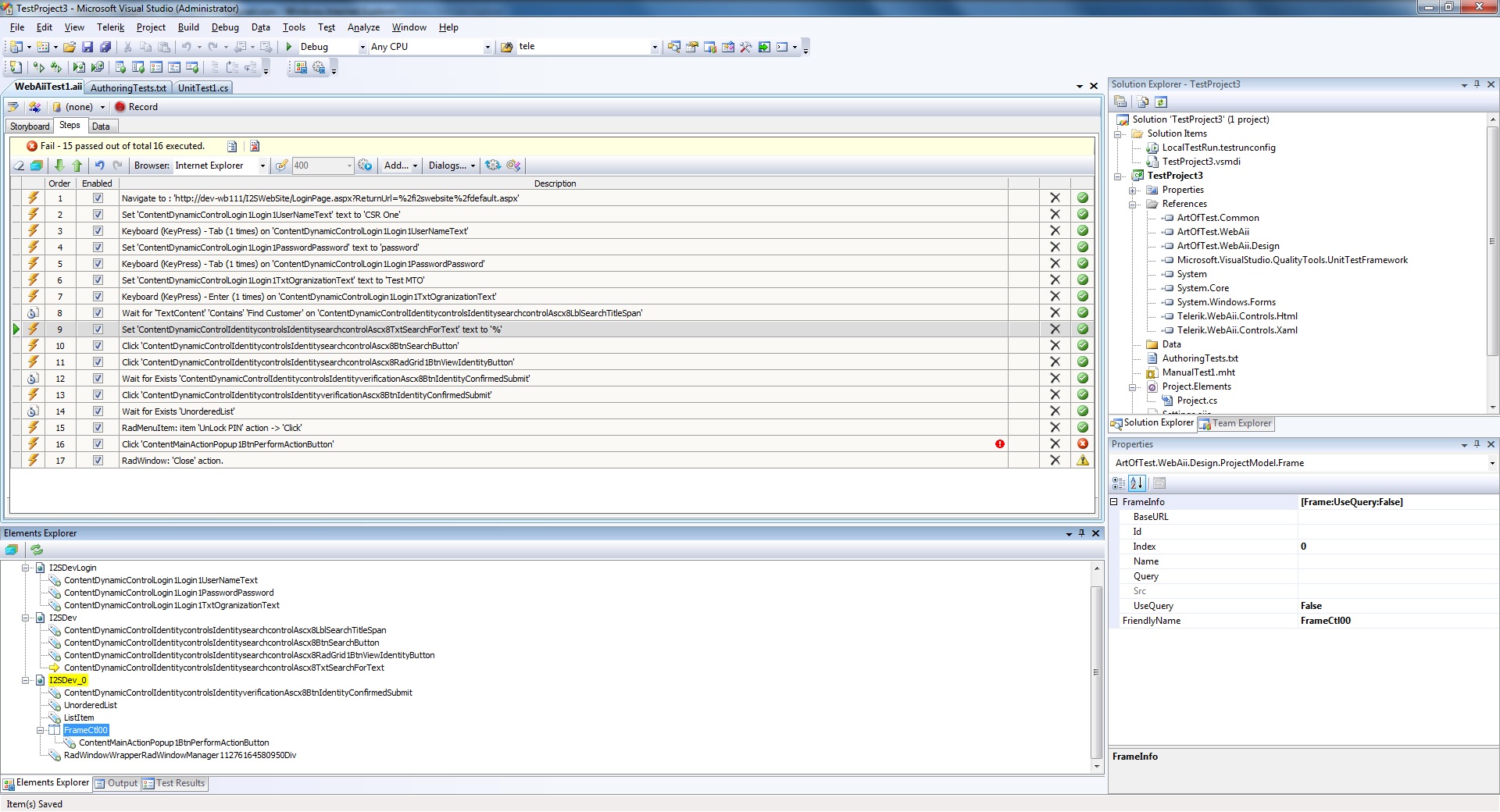
Task: Disable step 10 via its Enabled checkbox
Action: tap(98, 346)
